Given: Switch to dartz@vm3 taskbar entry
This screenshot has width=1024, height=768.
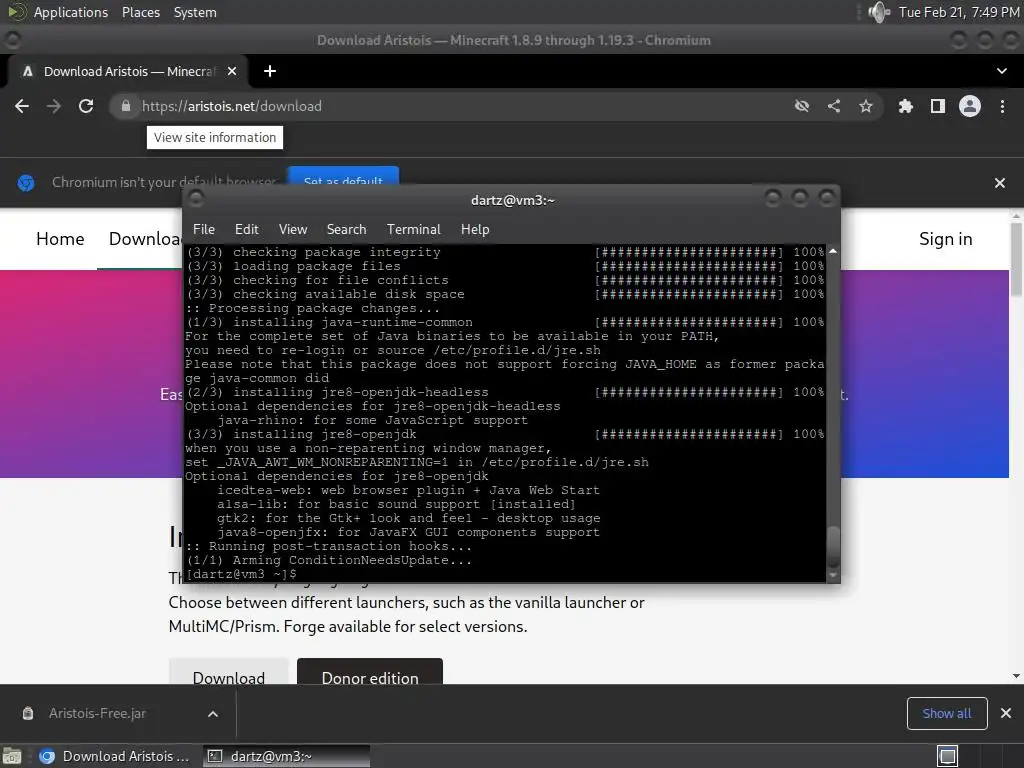Looking at the screenshot, I should [286, 756].
